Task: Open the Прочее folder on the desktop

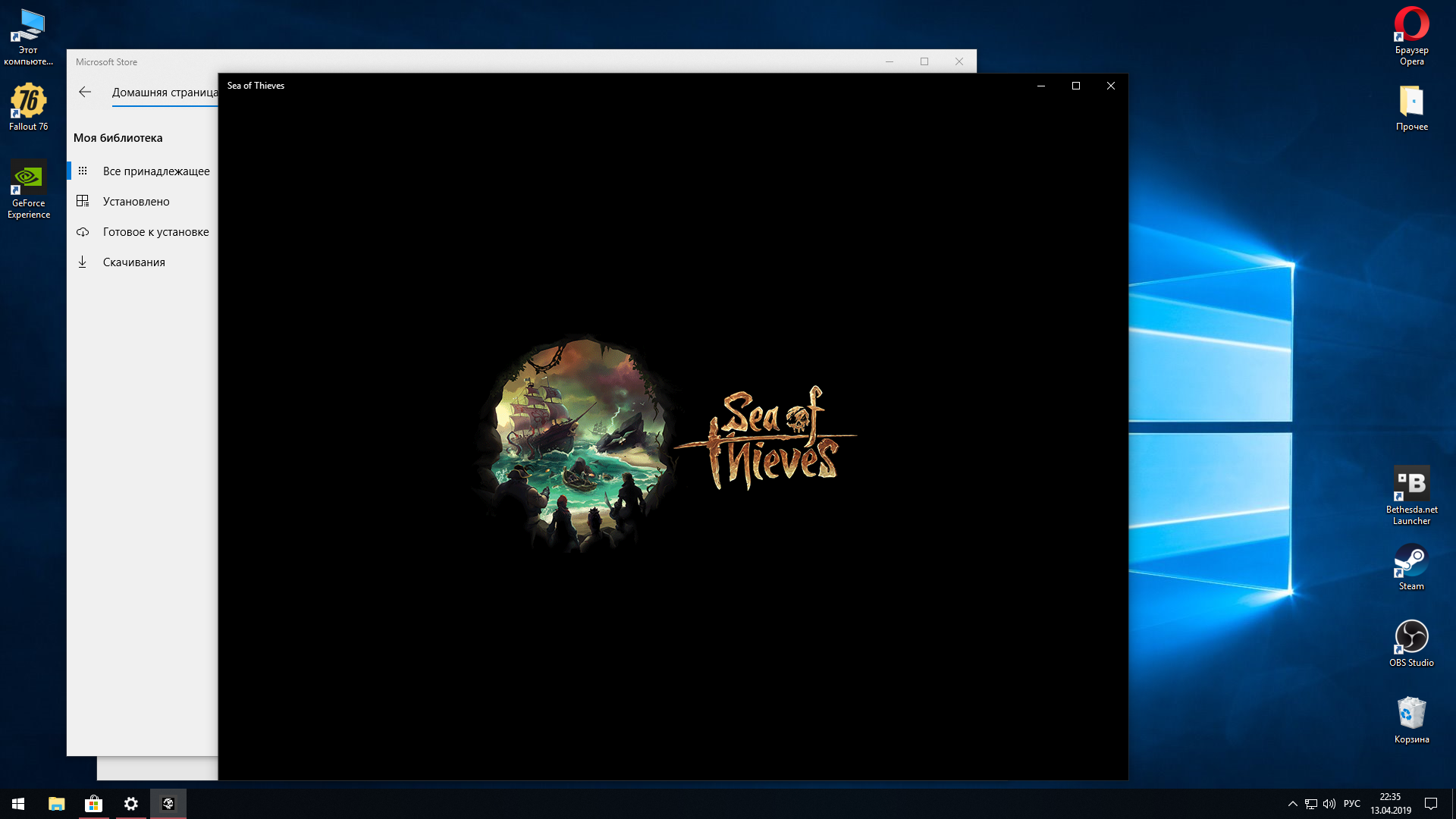Action: [x=1411, y=108]
